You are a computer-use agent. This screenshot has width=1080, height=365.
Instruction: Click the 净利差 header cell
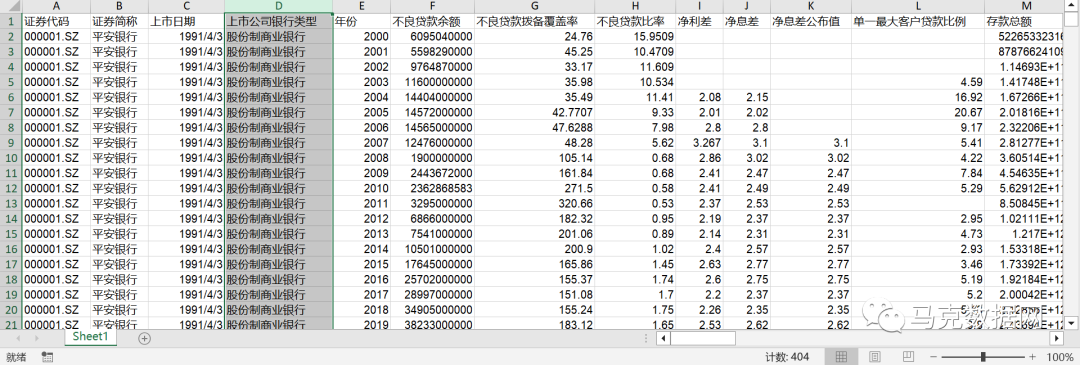pyautogui.click(x=699, y=21)
